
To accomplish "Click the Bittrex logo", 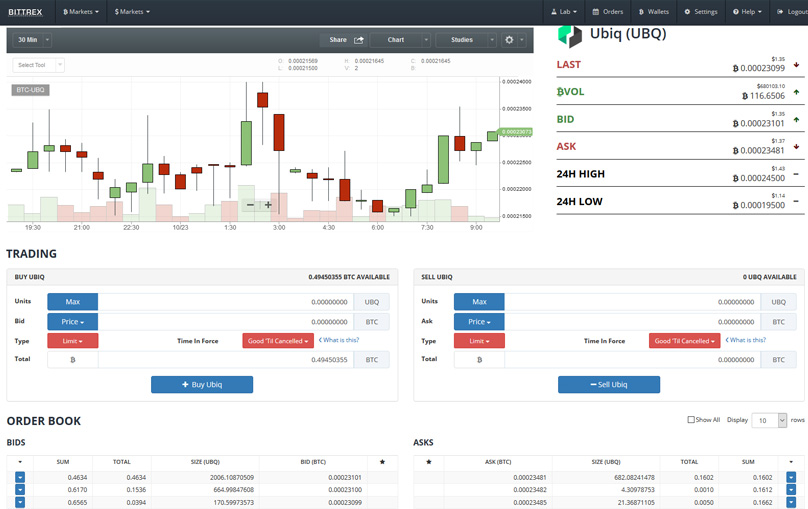I will pyautogui.click(x=25, y=12).
